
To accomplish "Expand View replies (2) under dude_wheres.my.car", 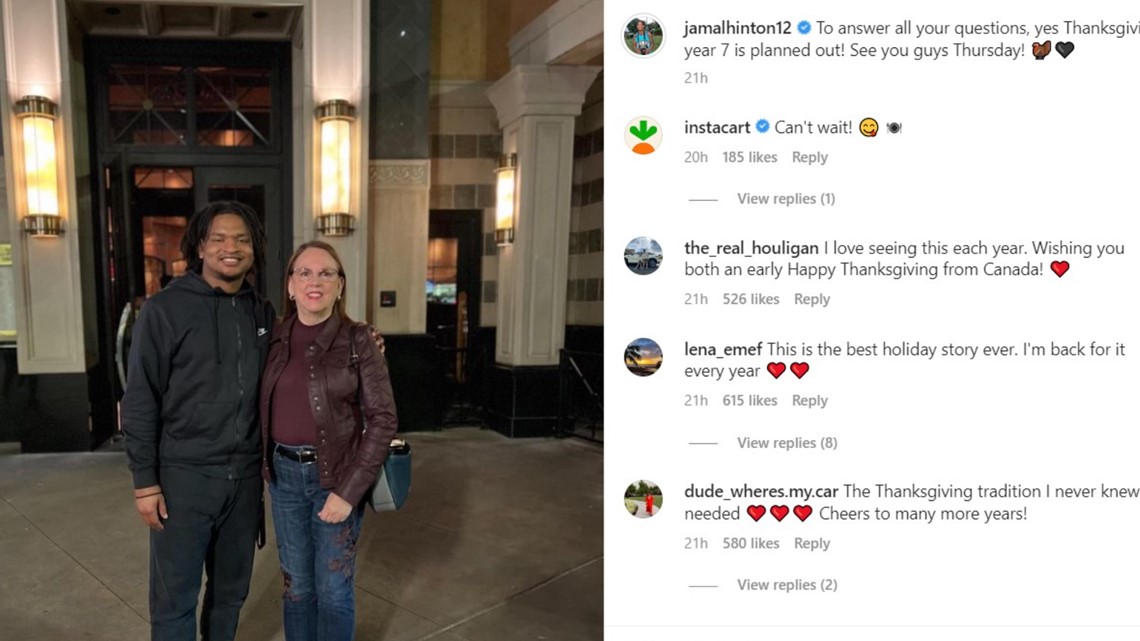I will coord(787,584).
